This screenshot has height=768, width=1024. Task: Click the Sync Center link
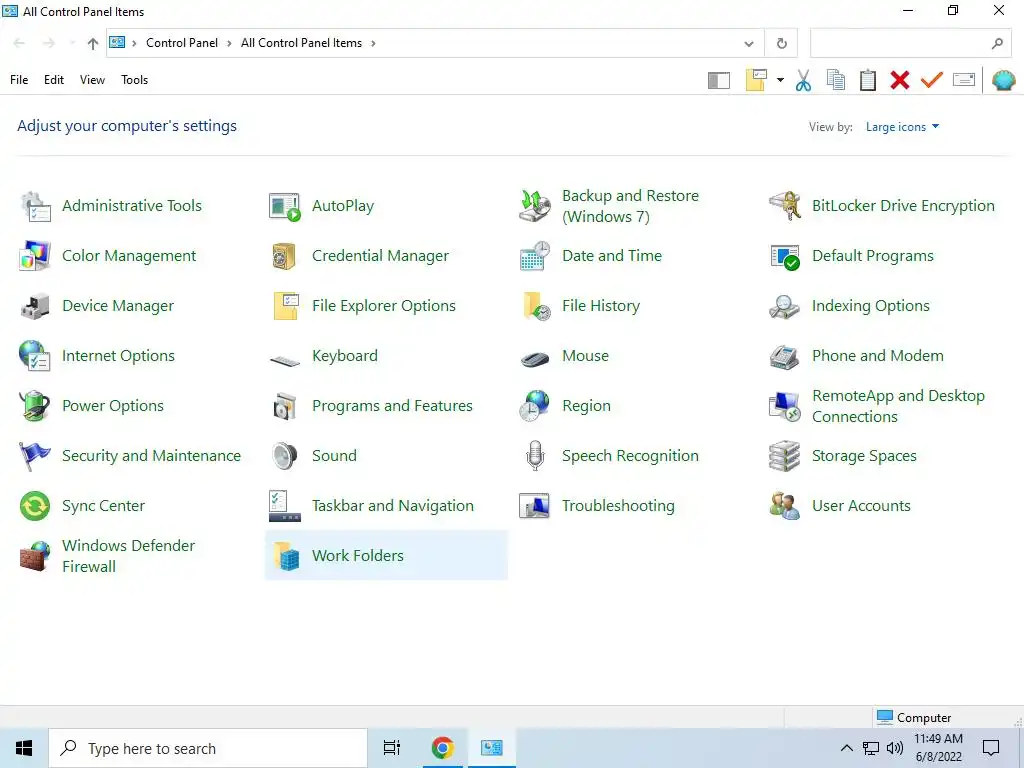click(x=103, y=506)
